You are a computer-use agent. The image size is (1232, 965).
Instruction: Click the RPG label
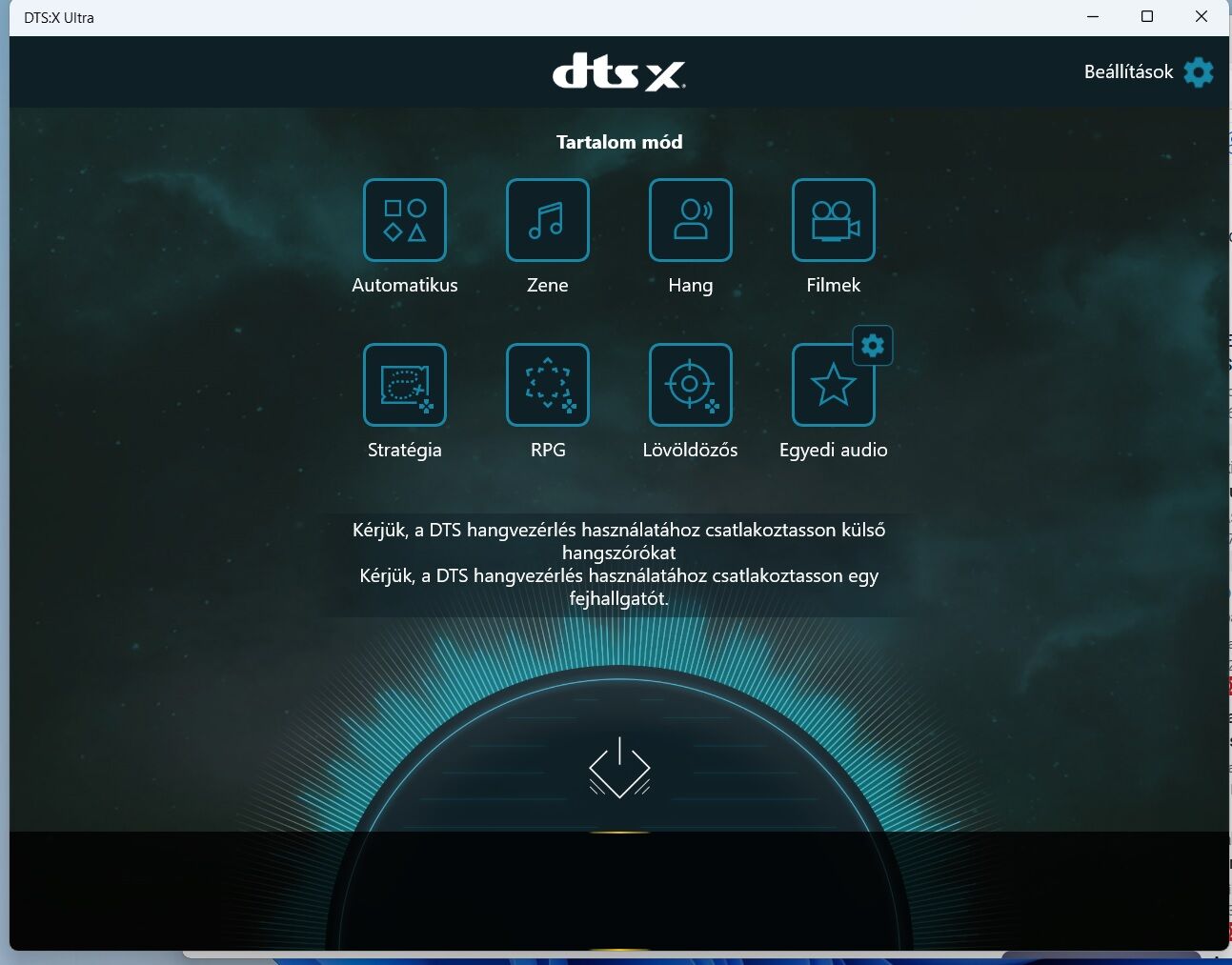coord(548,450)
